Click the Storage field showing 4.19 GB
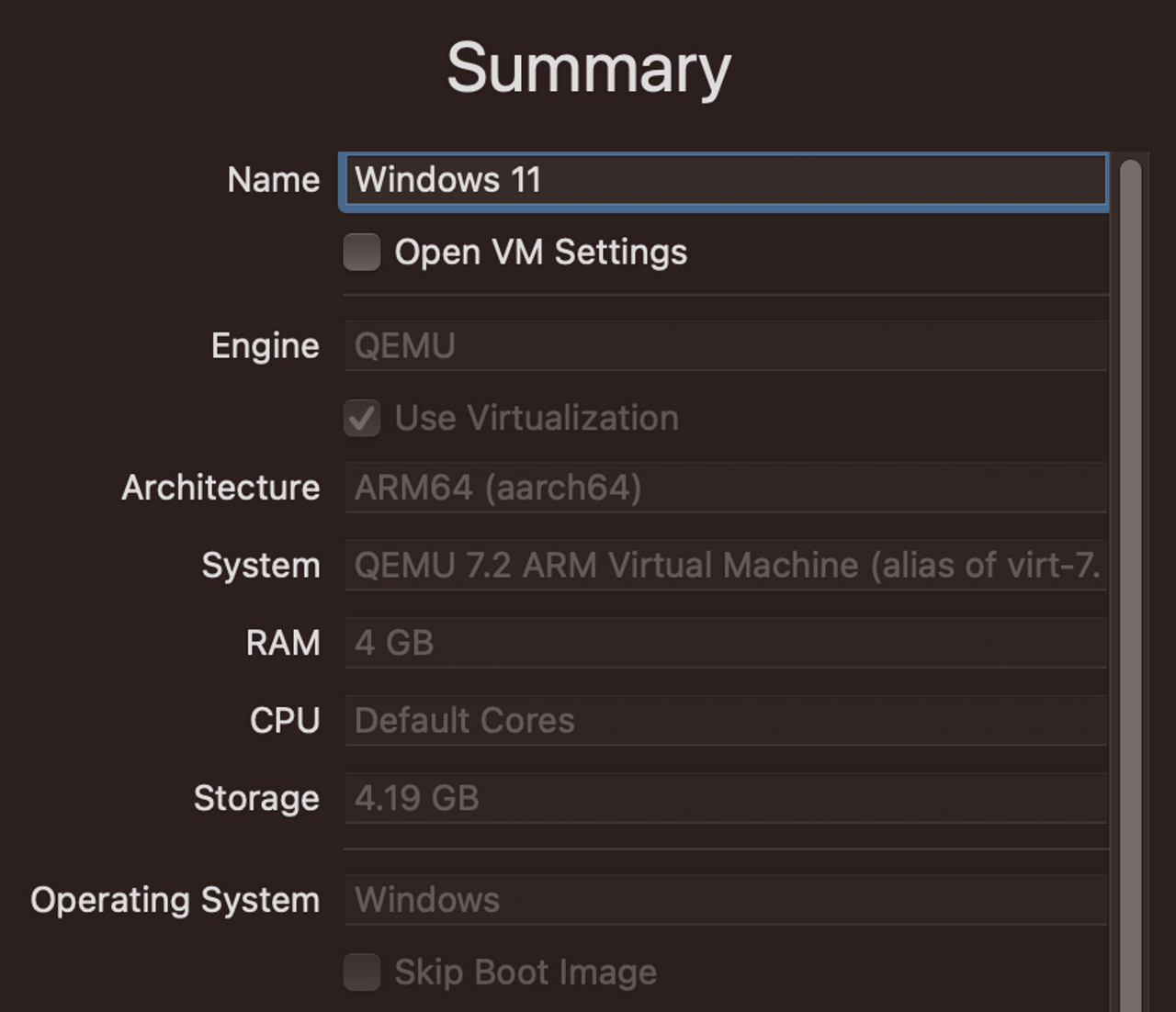 click(726, 798)
